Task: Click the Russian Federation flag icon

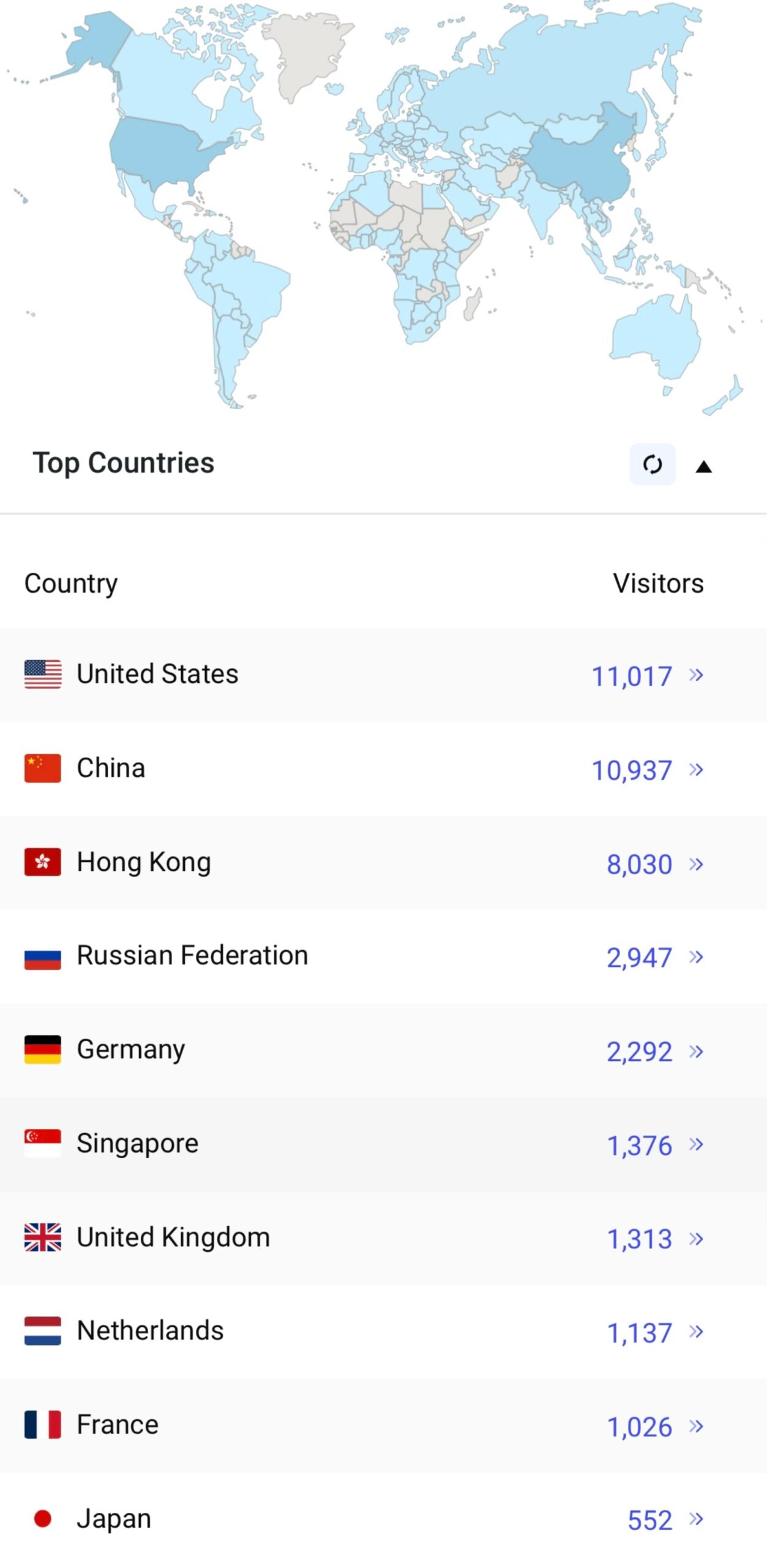Action: (x=43, y=956)
